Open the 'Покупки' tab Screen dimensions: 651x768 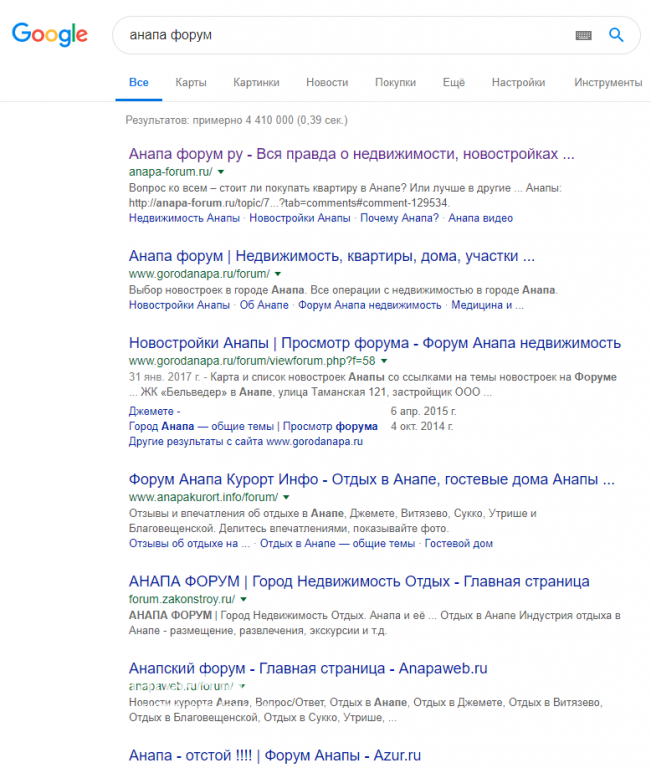pos(395,82)
